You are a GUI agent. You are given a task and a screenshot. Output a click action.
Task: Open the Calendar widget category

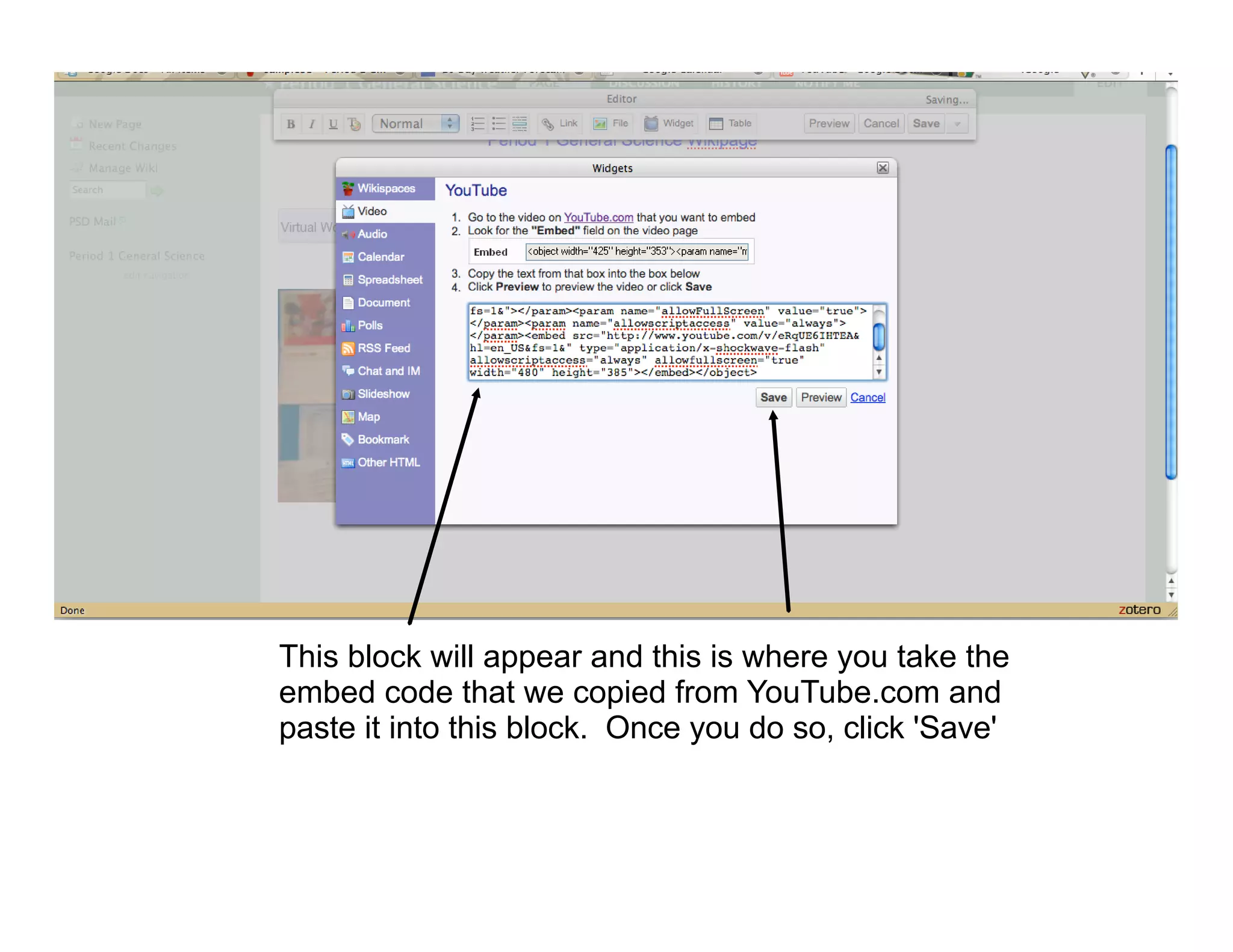(x=385, y=257)
